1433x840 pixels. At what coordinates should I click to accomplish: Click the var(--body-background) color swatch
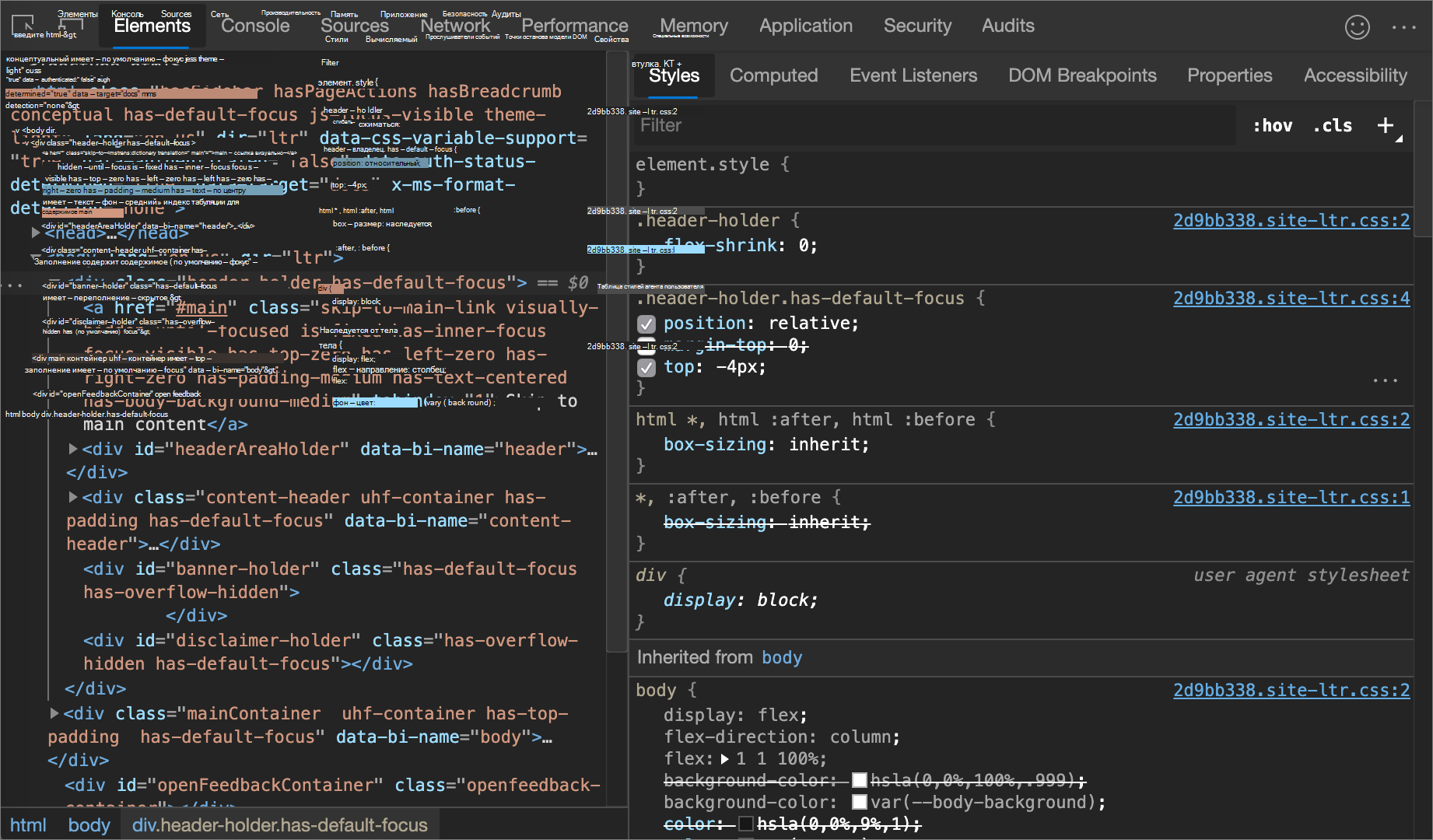point(860,802)
